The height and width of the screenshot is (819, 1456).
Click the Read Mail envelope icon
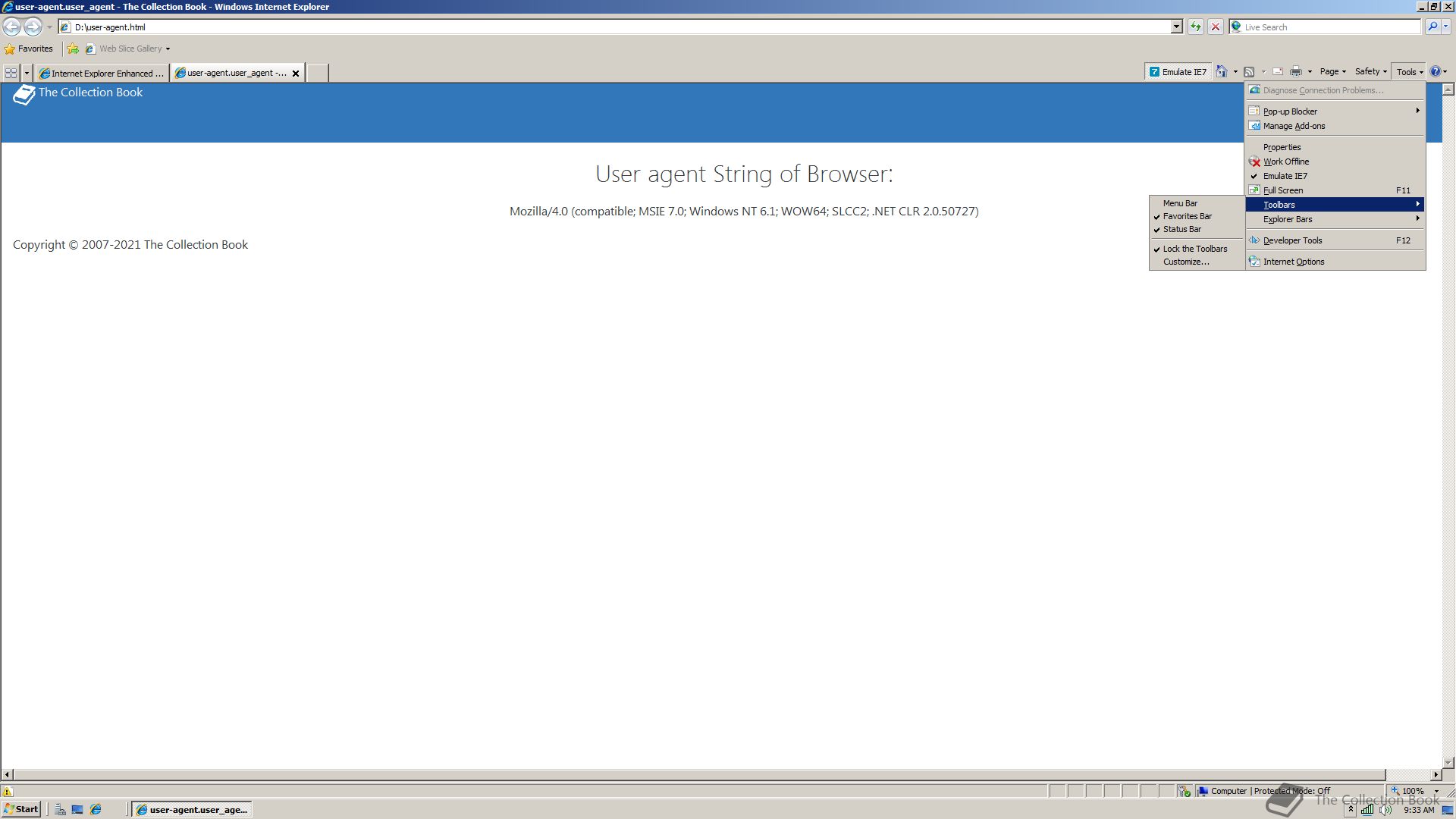point(1278,72)
